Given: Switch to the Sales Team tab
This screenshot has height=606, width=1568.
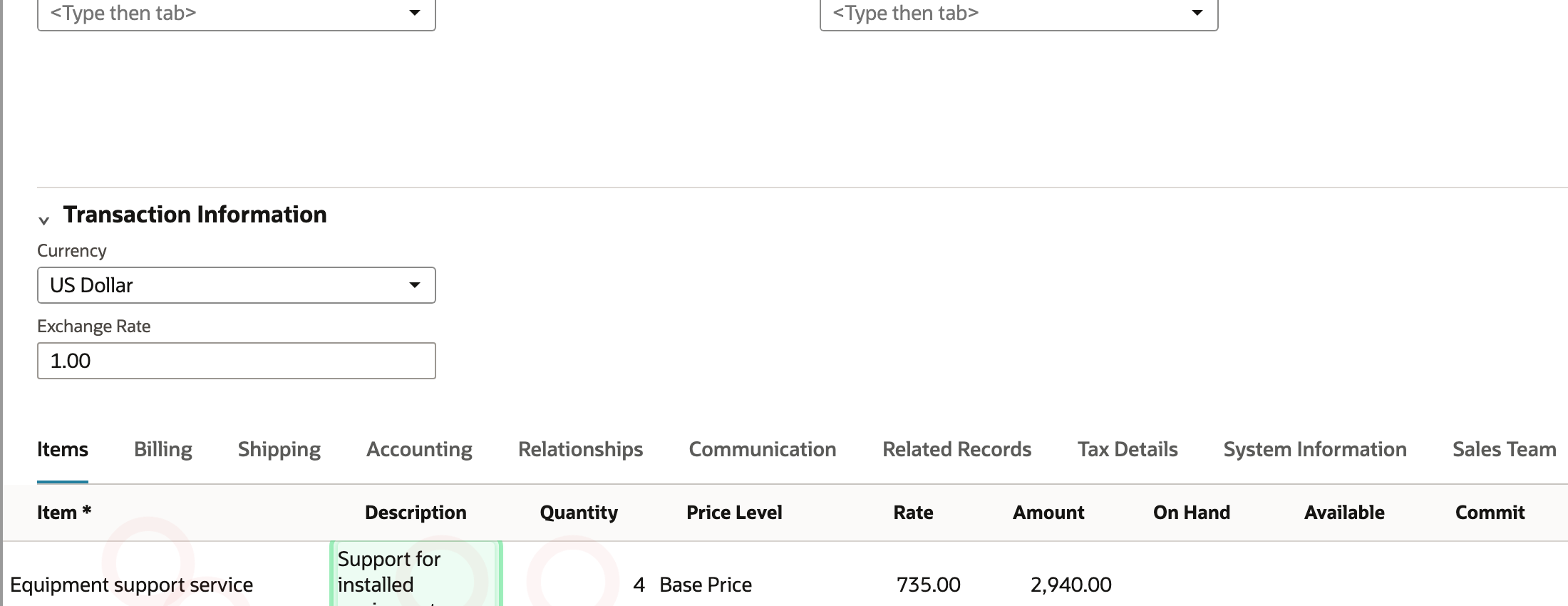Looking at the screenshot, I should pos(1504,449).
